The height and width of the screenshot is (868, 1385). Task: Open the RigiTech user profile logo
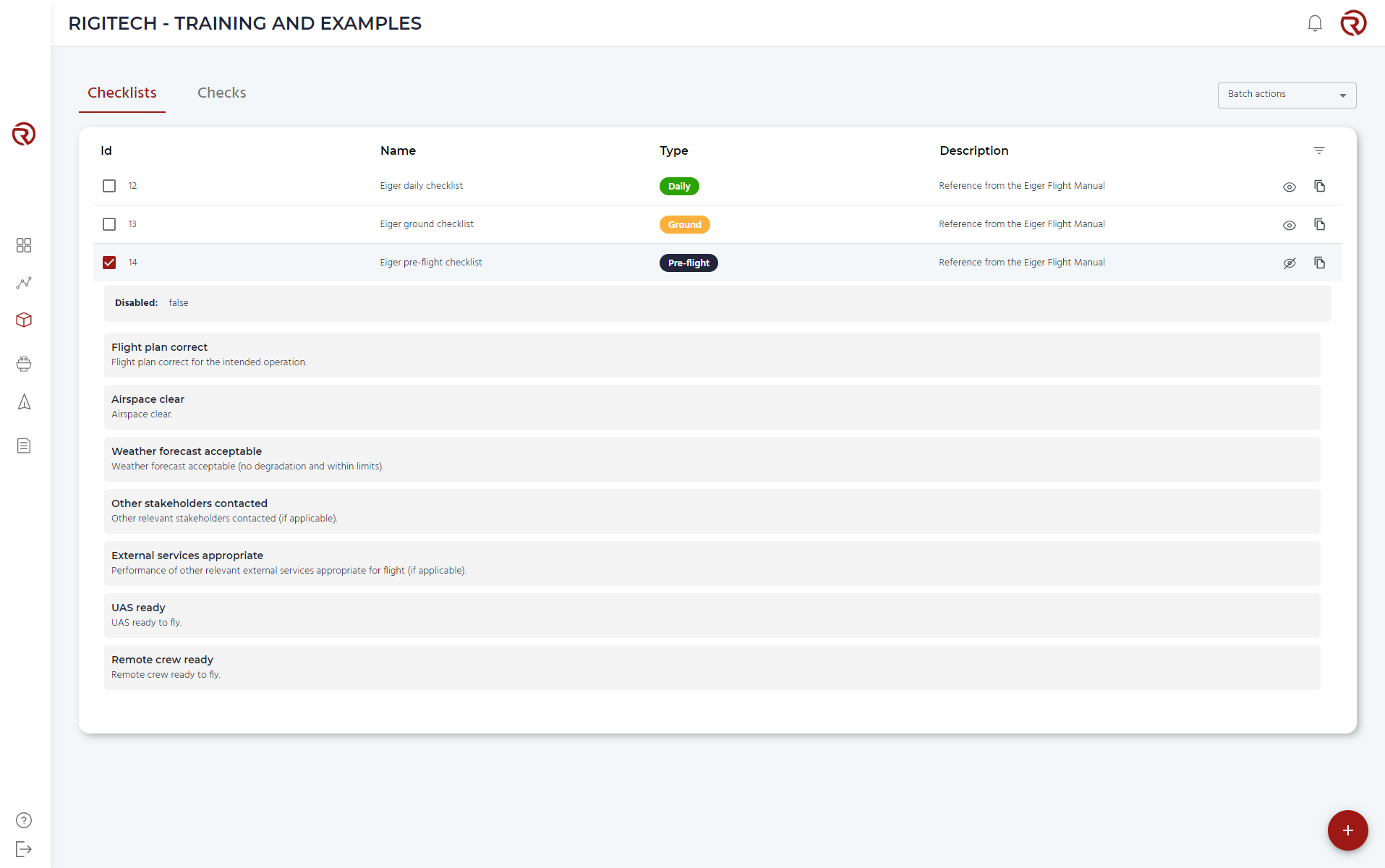pos(1353,23)
